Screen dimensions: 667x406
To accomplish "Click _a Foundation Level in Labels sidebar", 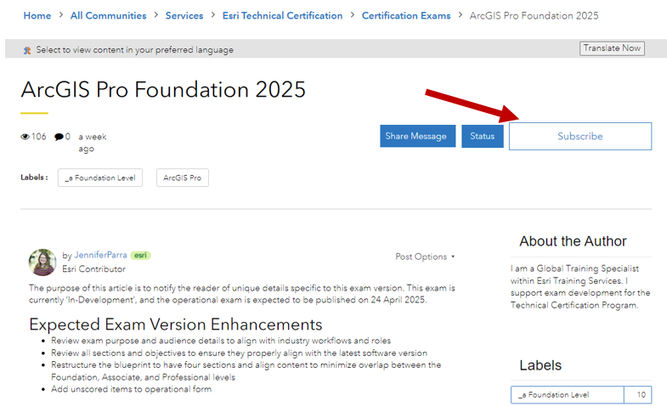I will 566,395.
